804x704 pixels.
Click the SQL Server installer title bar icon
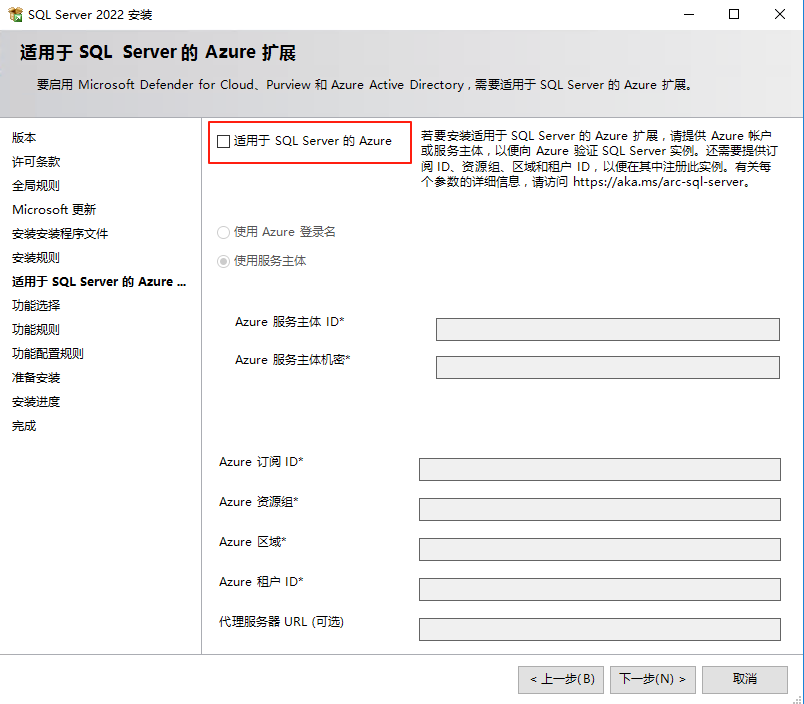[x=15, y=15]
